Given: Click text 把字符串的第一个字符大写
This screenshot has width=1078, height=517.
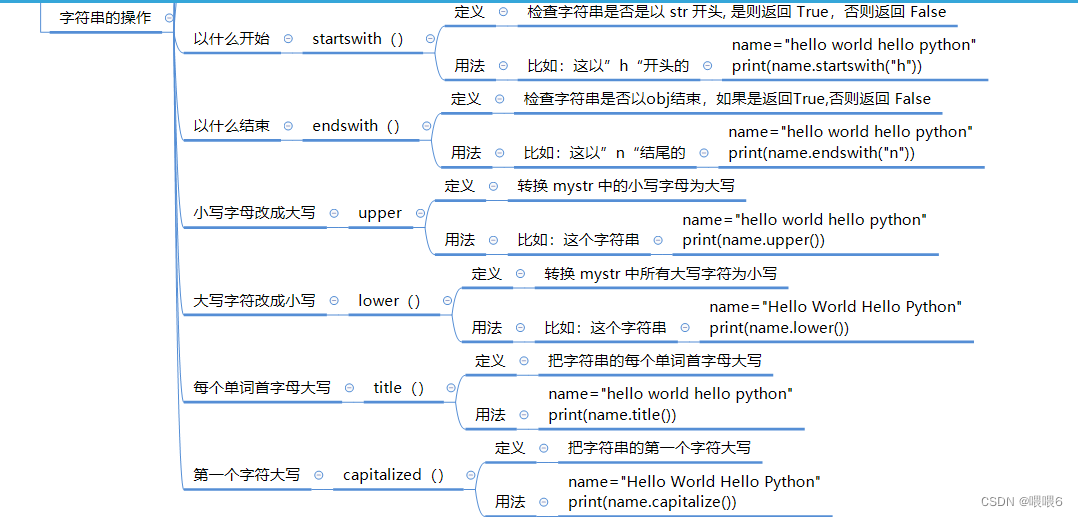Looking at the screenshot, I should [x=659, y=449].
